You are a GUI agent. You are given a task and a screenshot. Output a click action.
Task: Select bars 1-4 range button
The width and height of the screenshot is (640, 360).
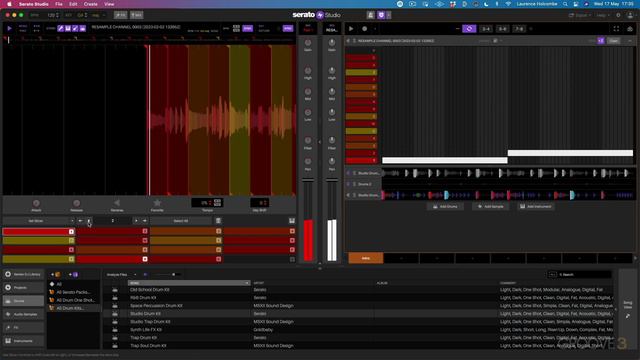click(x=486, y=29)
